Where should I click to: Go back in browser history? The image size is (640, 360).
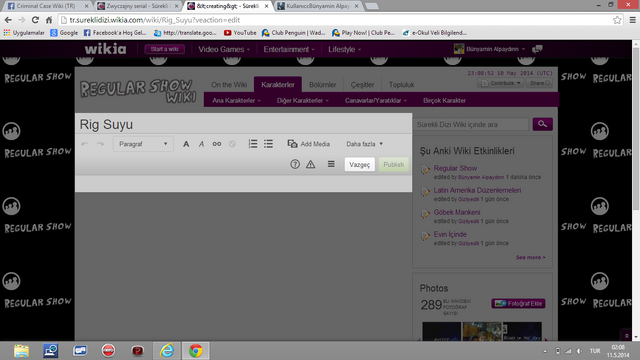click(8, 20)
